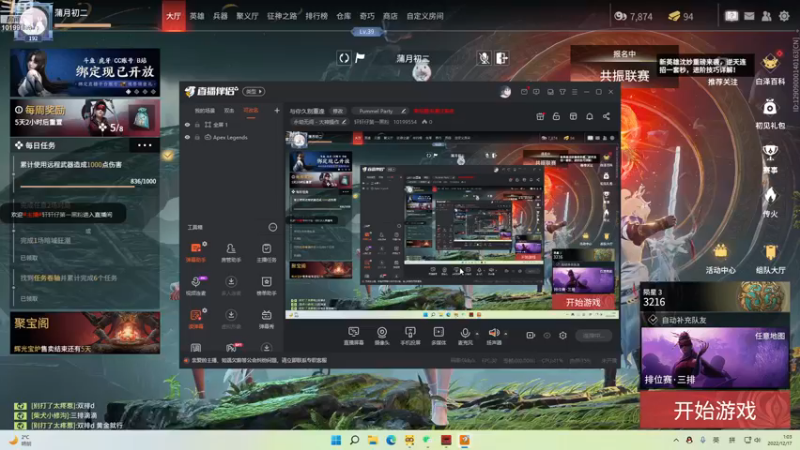This screenshot has width=800, height=450.
Task: Click the team flag icon beside player name
Action: click(x=360, y=58)
